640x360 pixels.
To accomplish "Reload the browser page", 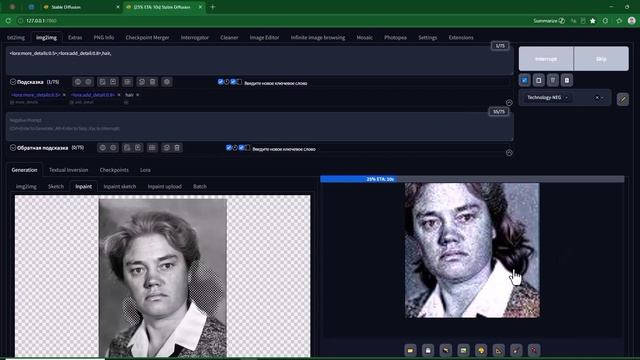I will pos(8,20).
